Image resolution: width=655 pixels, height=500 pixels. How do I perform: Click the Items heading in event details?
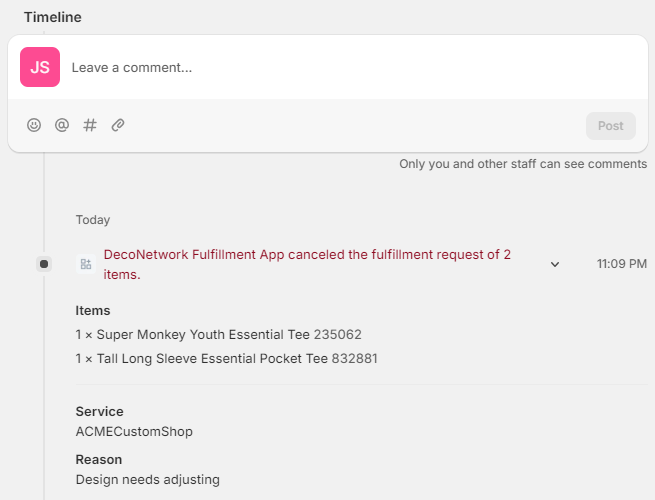(93, 311)
